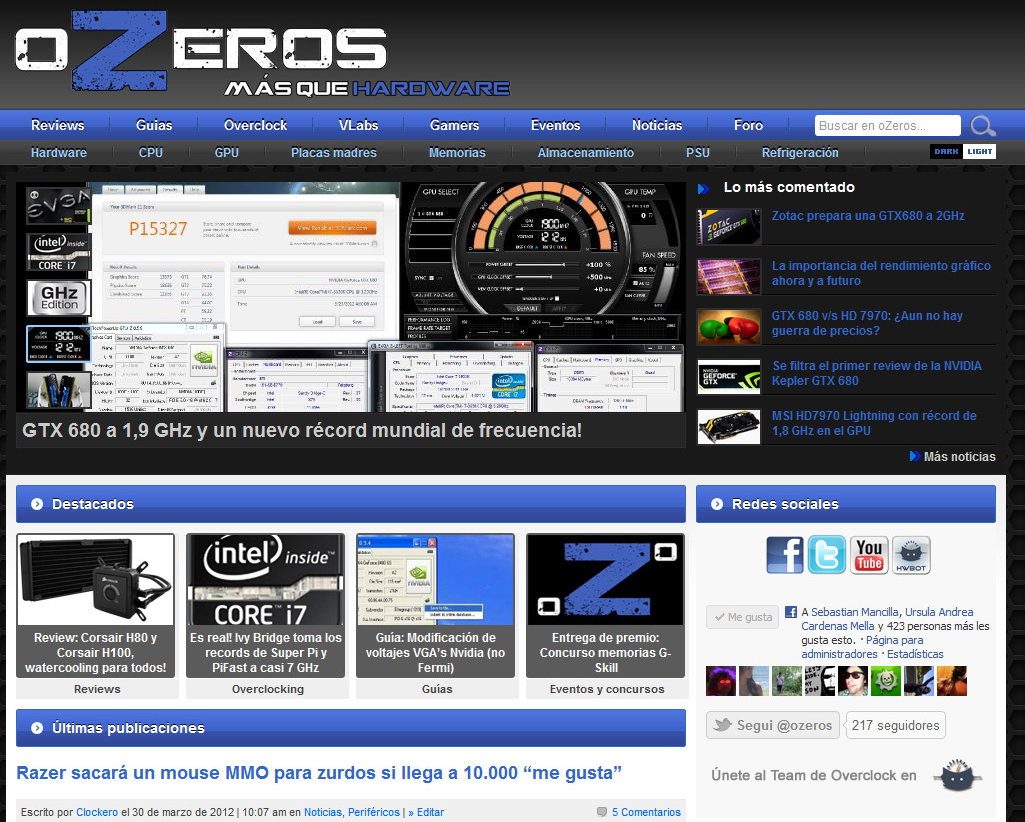Open the GTX 680 a 1,9 GHz headline
1025x822 pixels.
coord(302,430)
